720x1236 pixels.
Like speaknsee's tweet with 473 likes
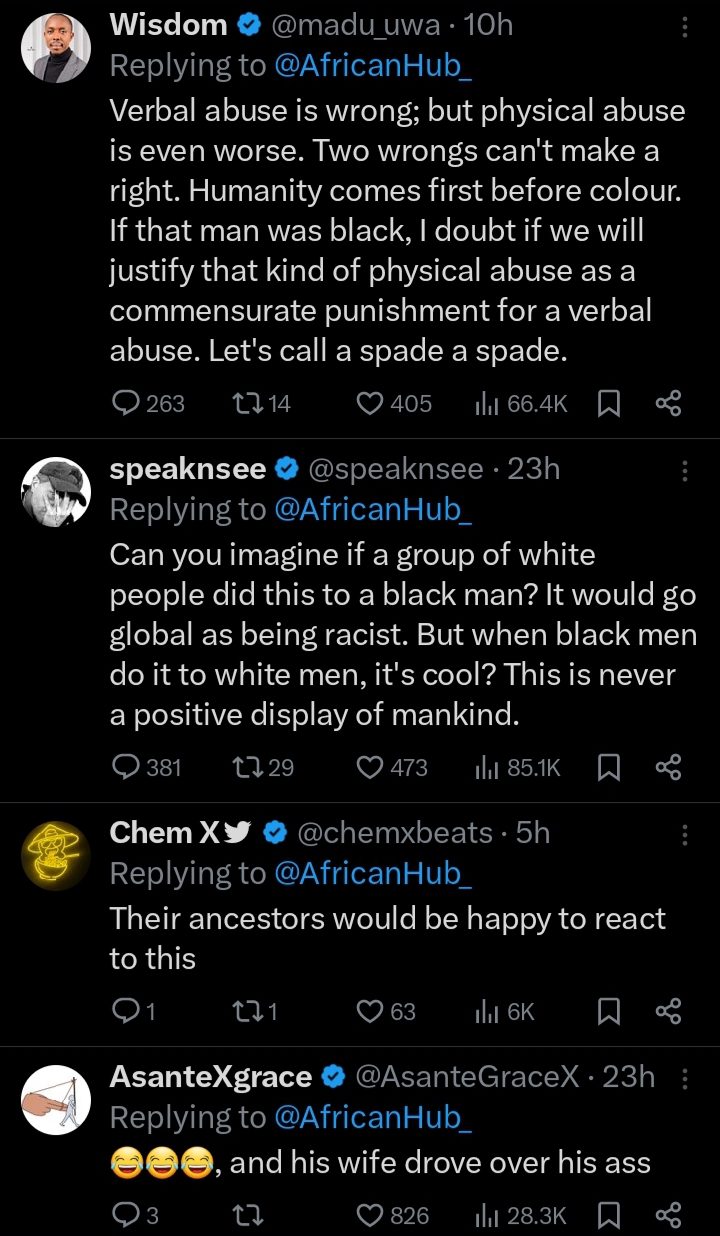coord(371,767)
